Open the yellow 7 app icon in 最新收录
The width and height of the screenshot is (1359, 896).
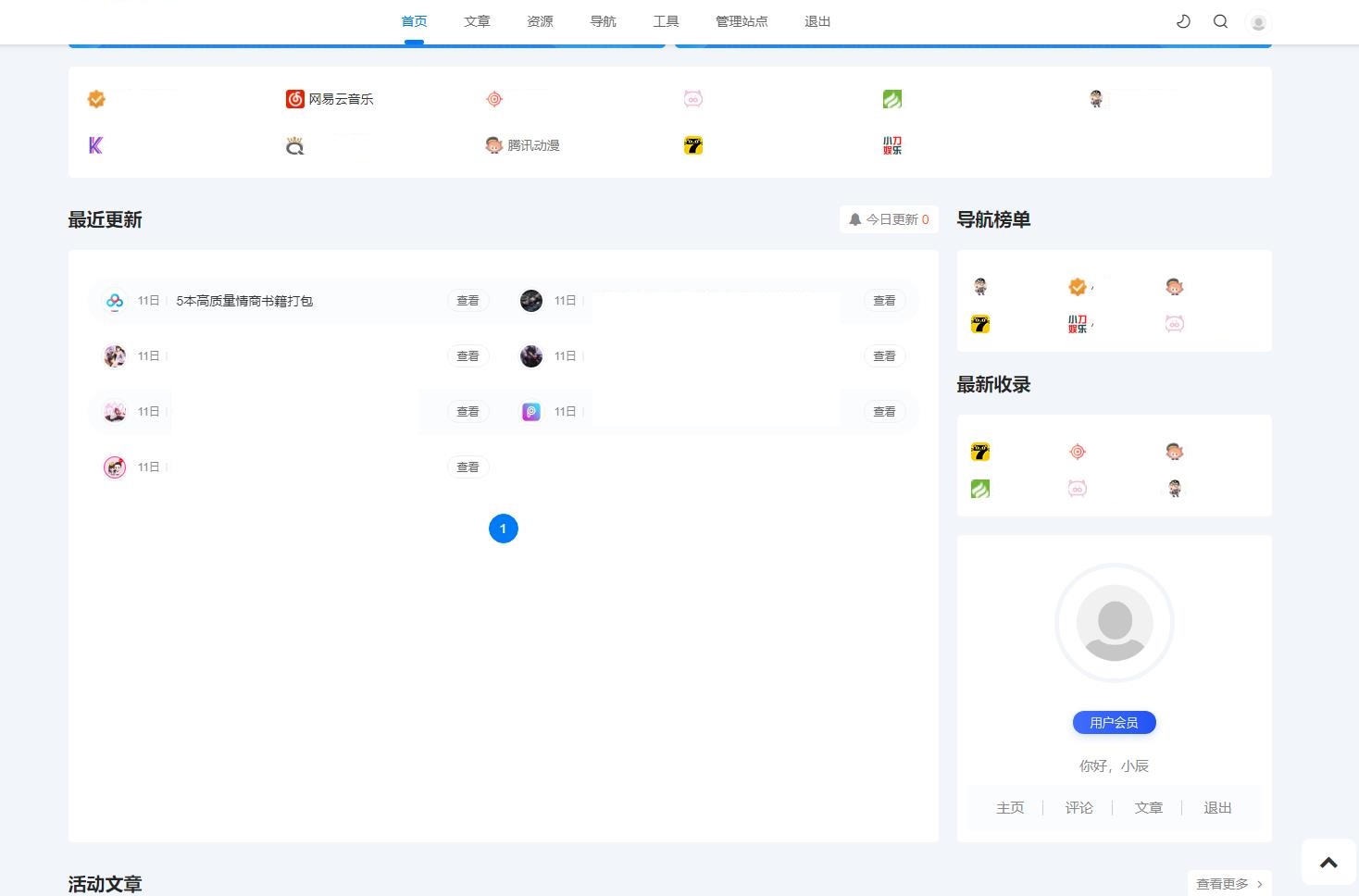979,452
